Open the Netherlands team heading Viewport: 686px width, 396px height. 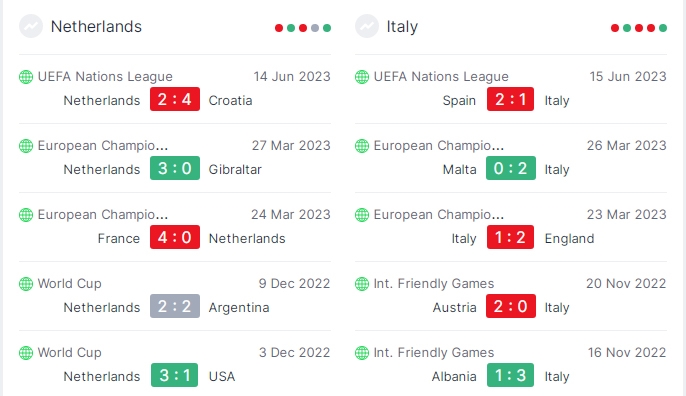click(96, 27)
